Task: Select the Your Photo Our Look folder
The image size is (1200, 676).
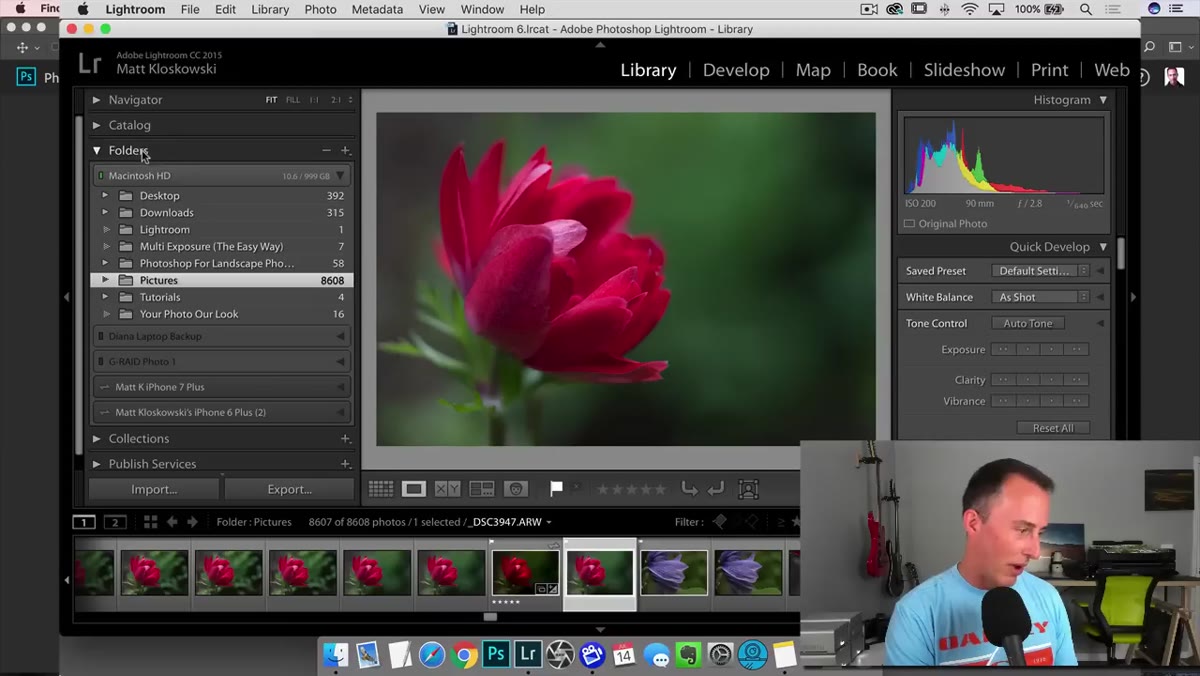Action: pyautogui.click(x=222, y=314)
